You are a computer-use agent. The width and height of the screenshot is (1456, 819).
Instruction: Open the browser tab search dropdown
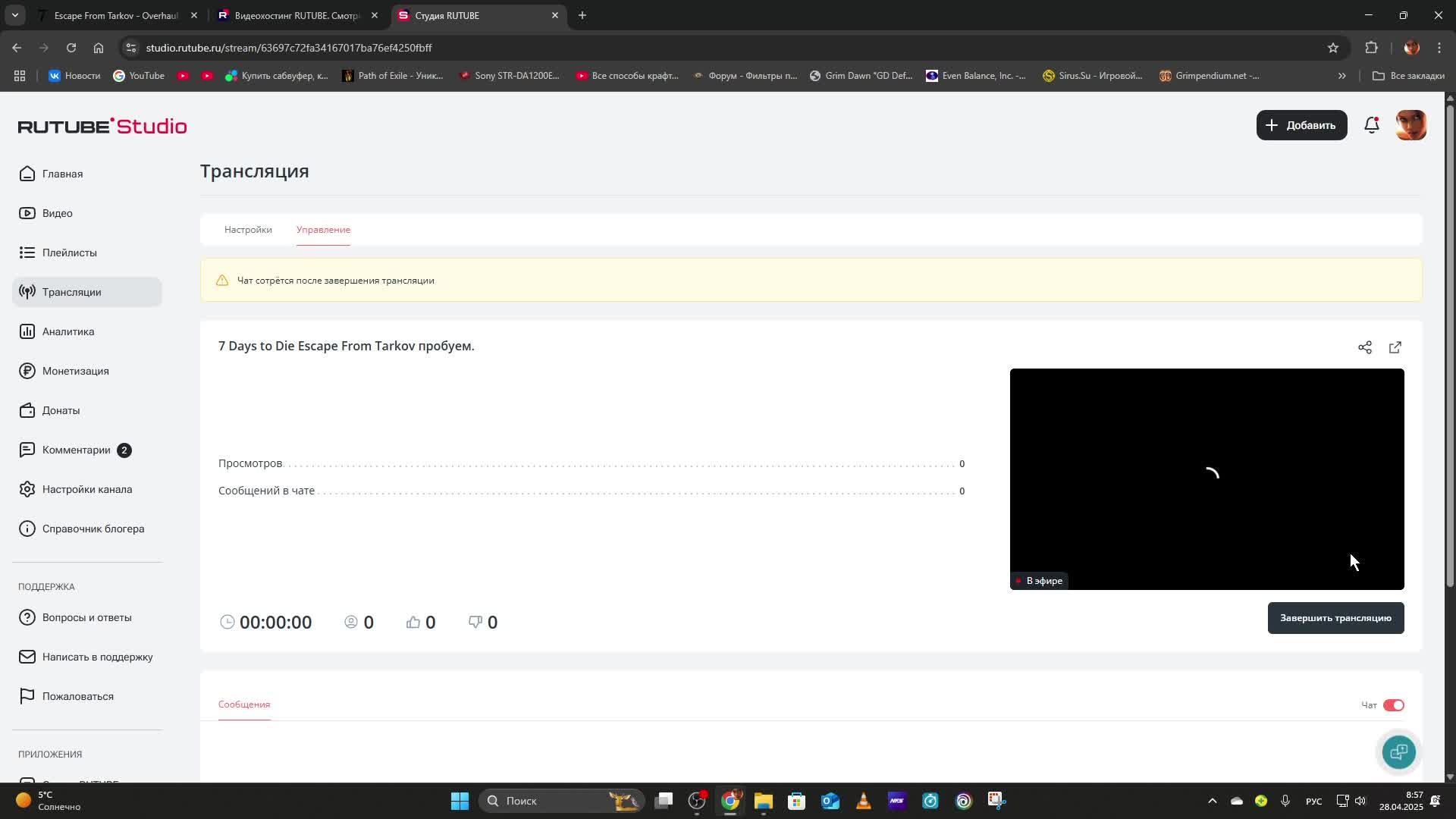click(x=14, y=15)
